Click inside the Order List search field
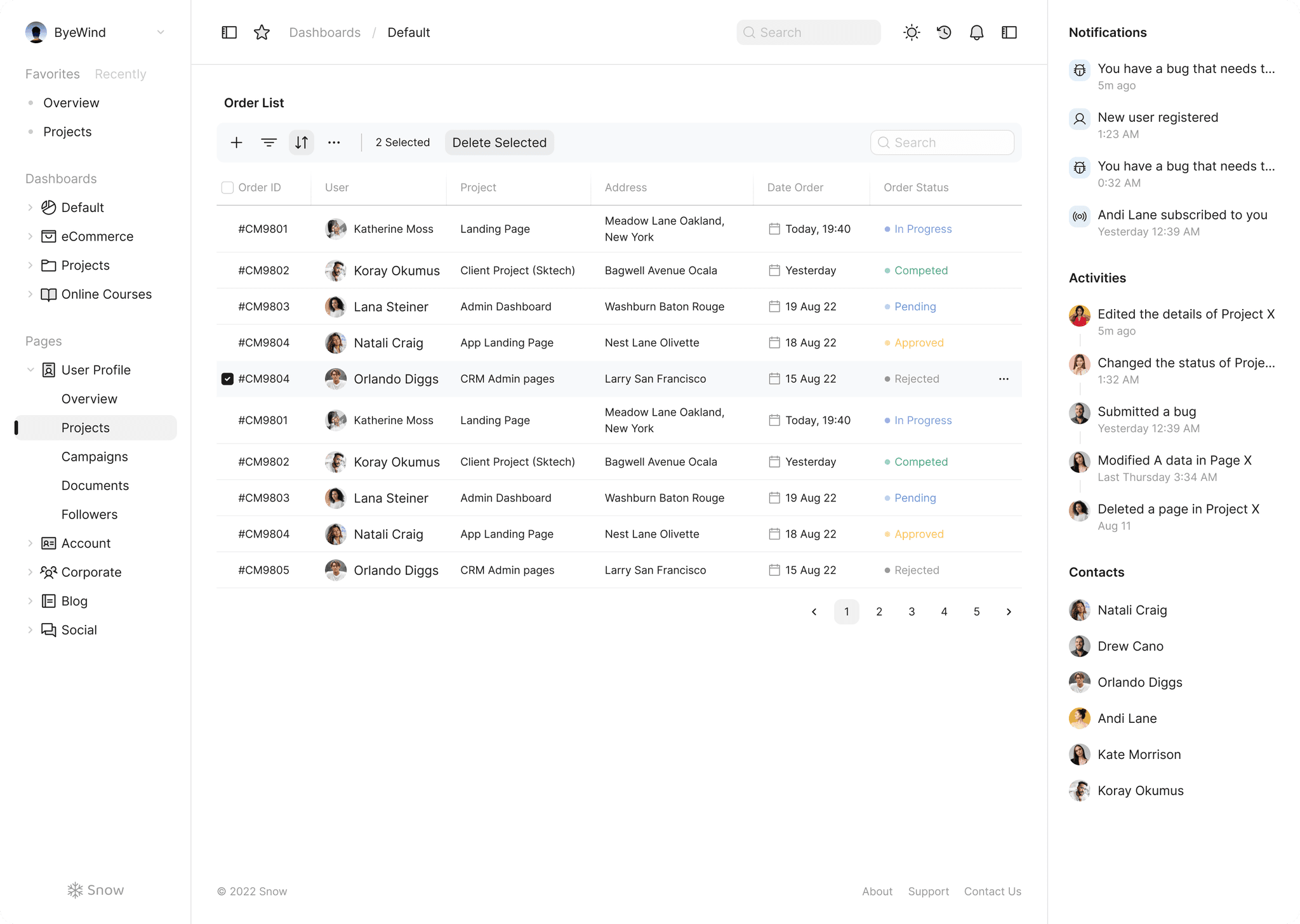 point(942,142)
